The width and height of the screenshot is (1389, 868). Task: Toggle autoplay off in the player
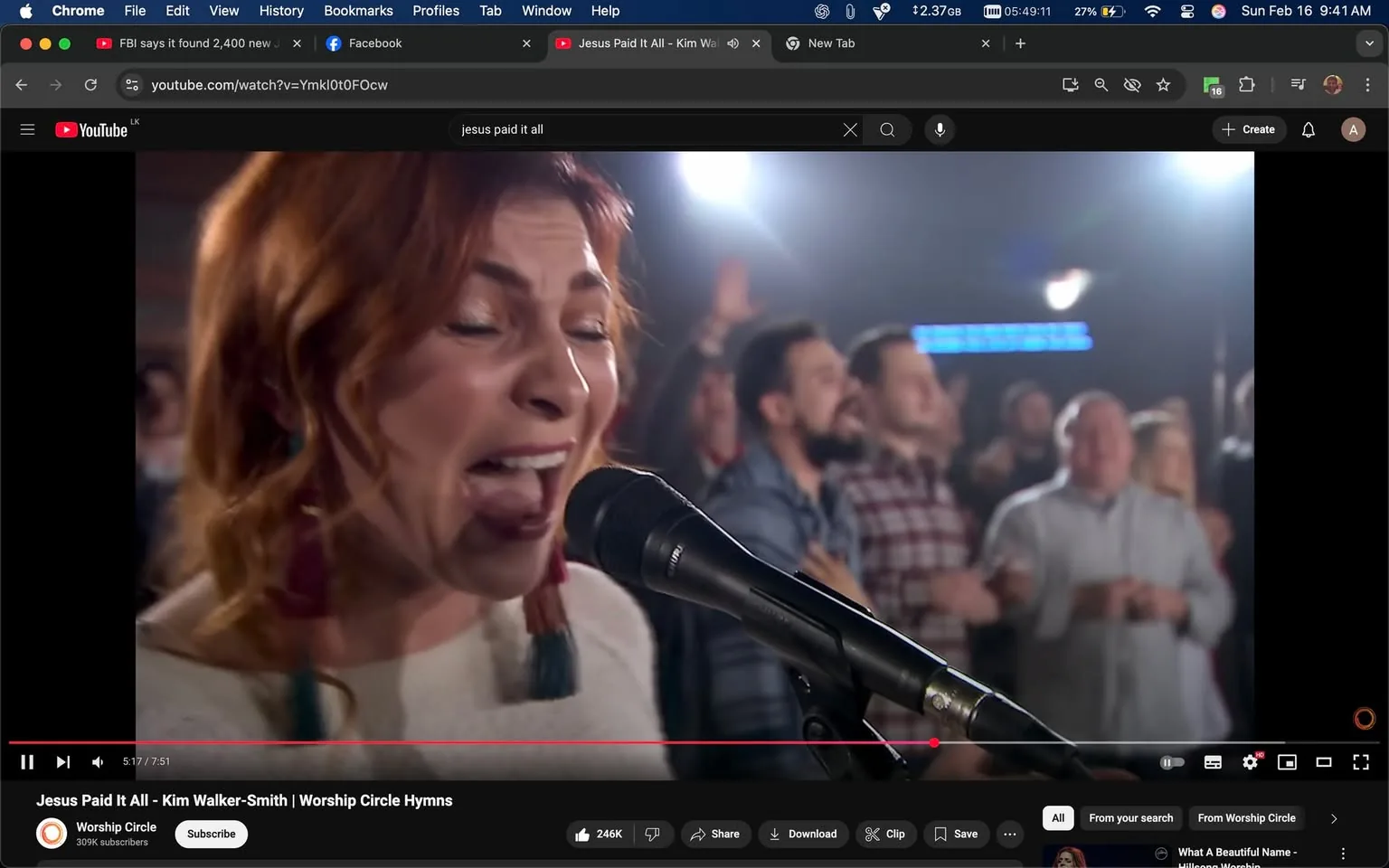[1172, 761]
